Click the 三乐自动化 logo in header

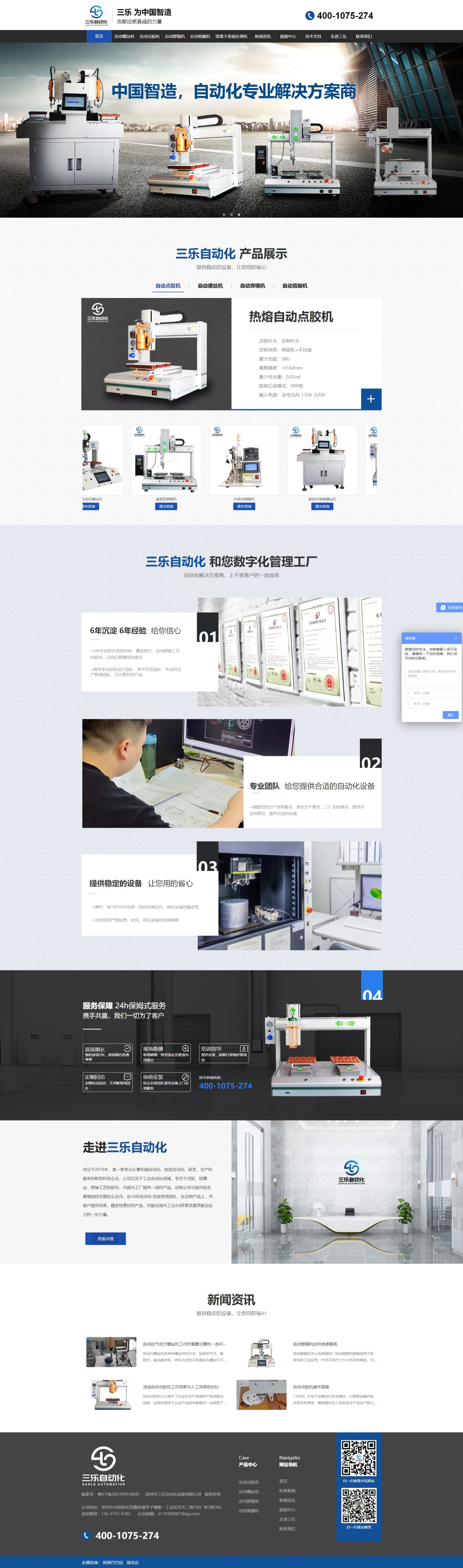click(x=96, y=15)
